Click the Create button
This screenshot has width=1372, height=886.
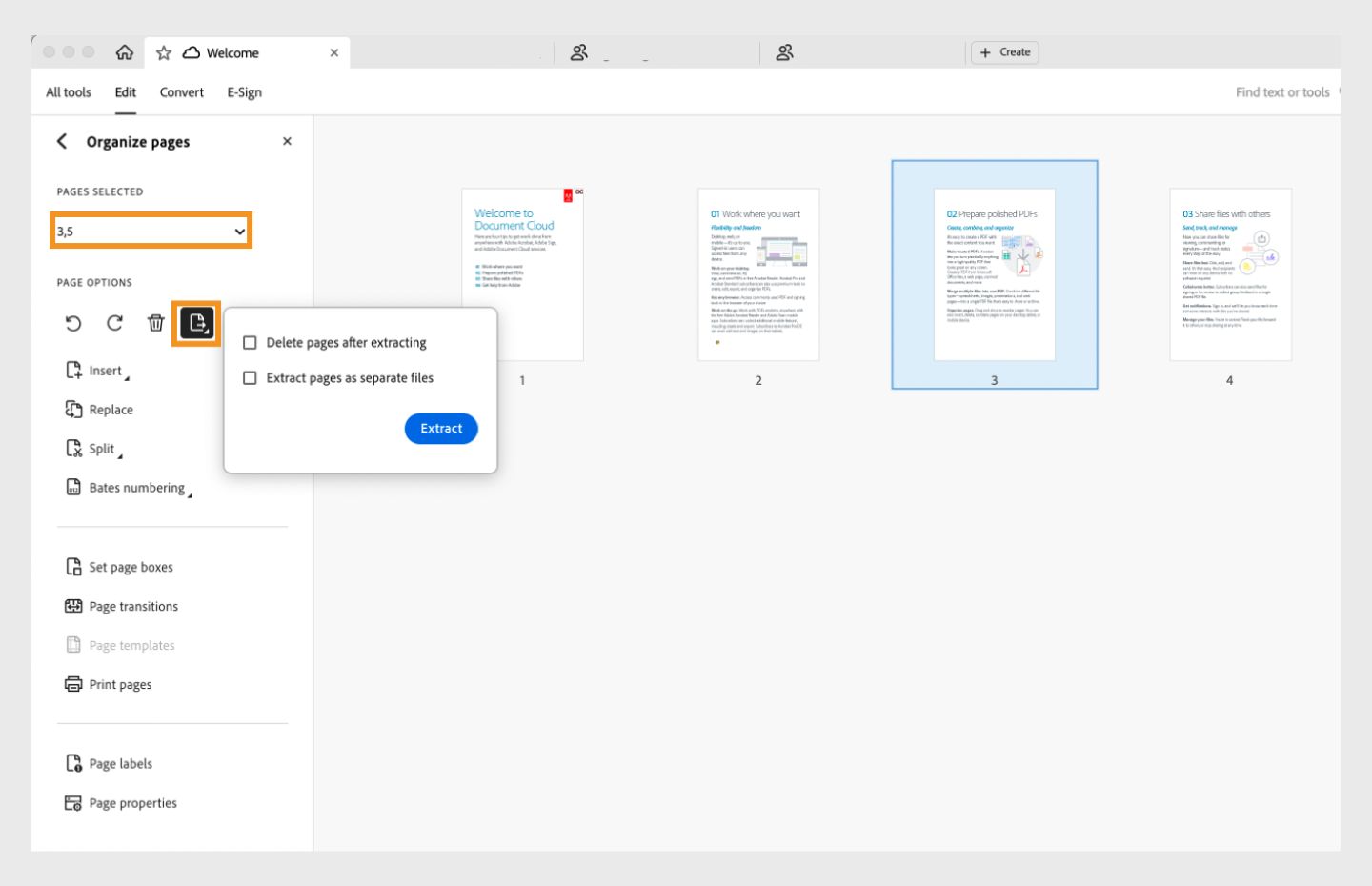1005,52
